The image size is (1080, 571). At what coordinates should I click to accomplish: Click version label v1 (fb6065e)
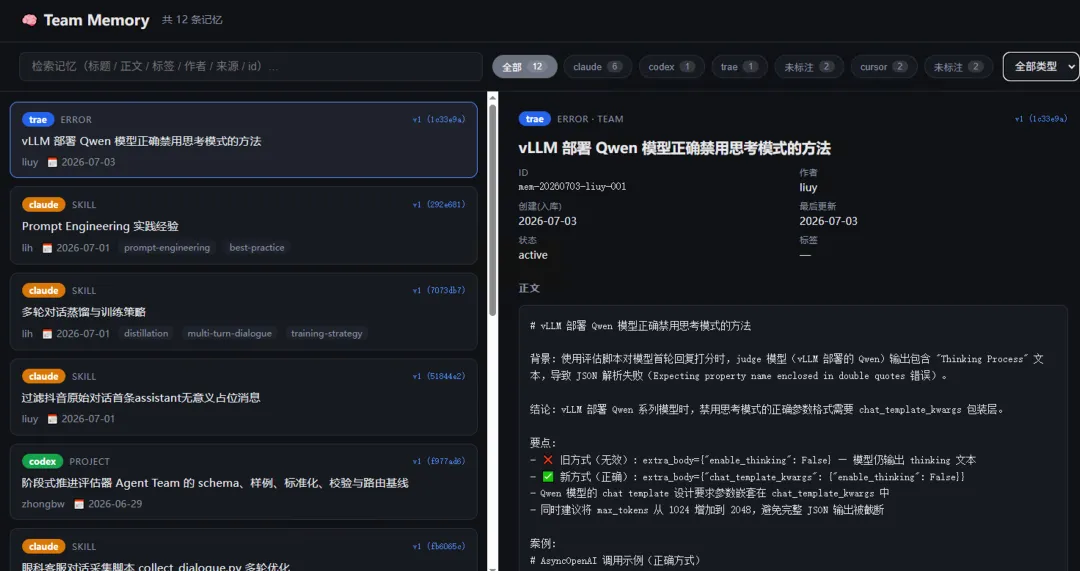[439, 546]
